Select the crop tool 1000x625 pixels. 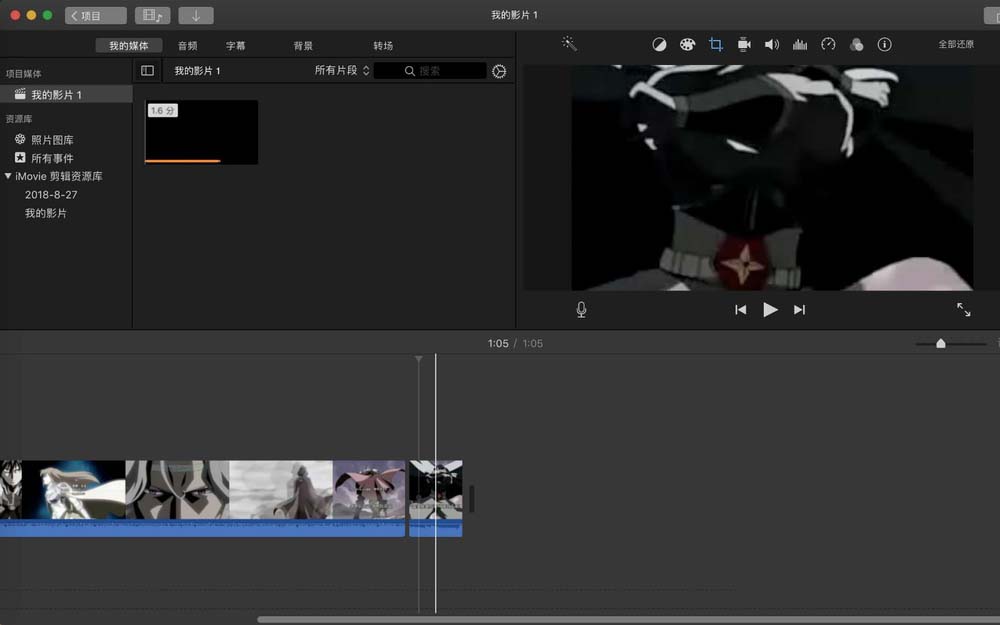pos(715,44)
